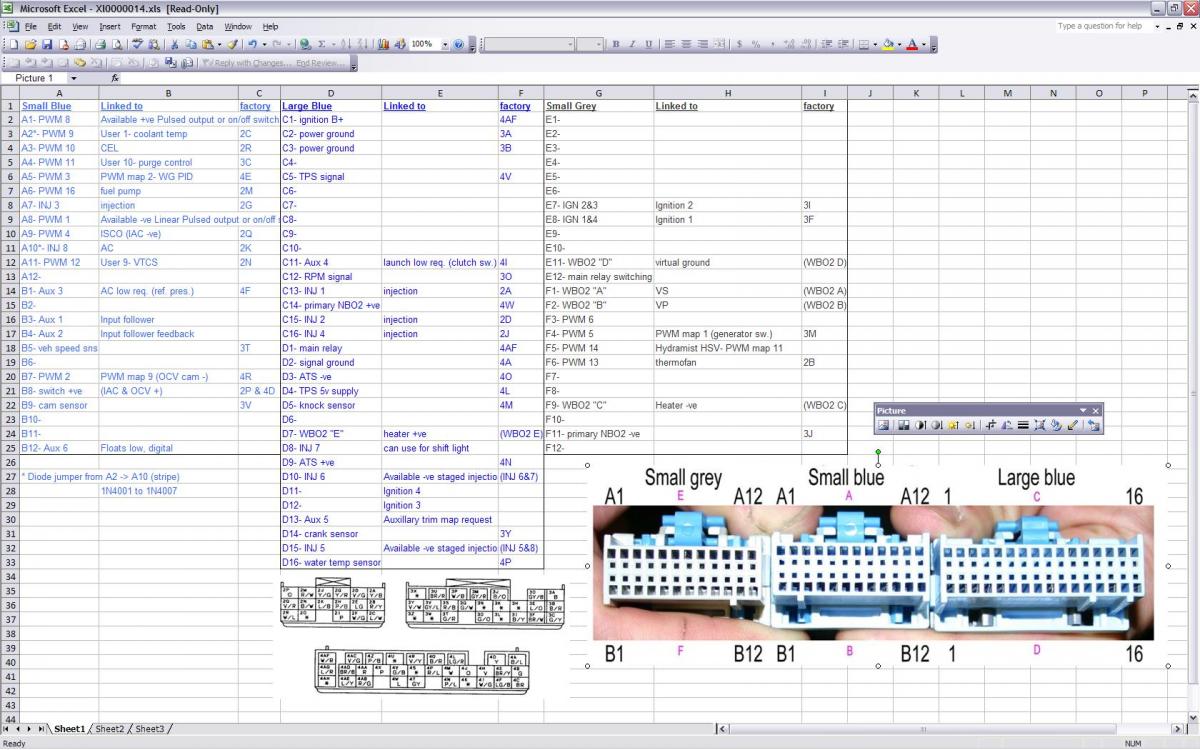The height and width of the screenshot is (750, 1200).
Task: Click the Save icon in the toolbar
Action: click(x=47, y=45)
